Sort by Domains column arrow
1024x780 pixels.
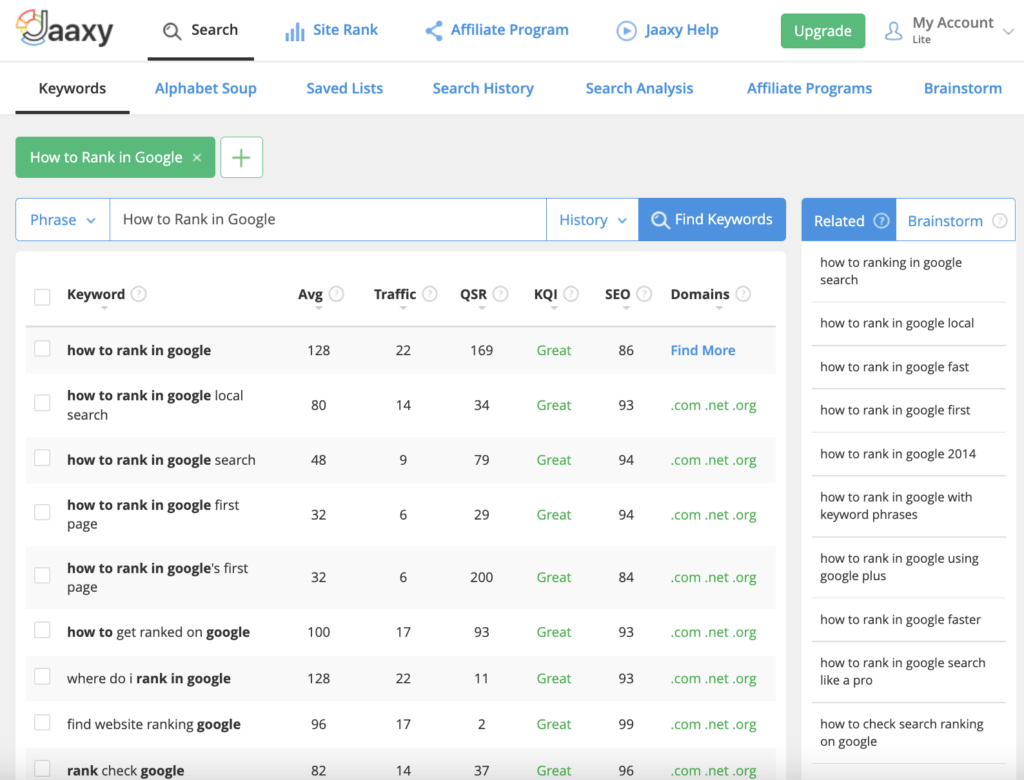click(x=719, y=308)
